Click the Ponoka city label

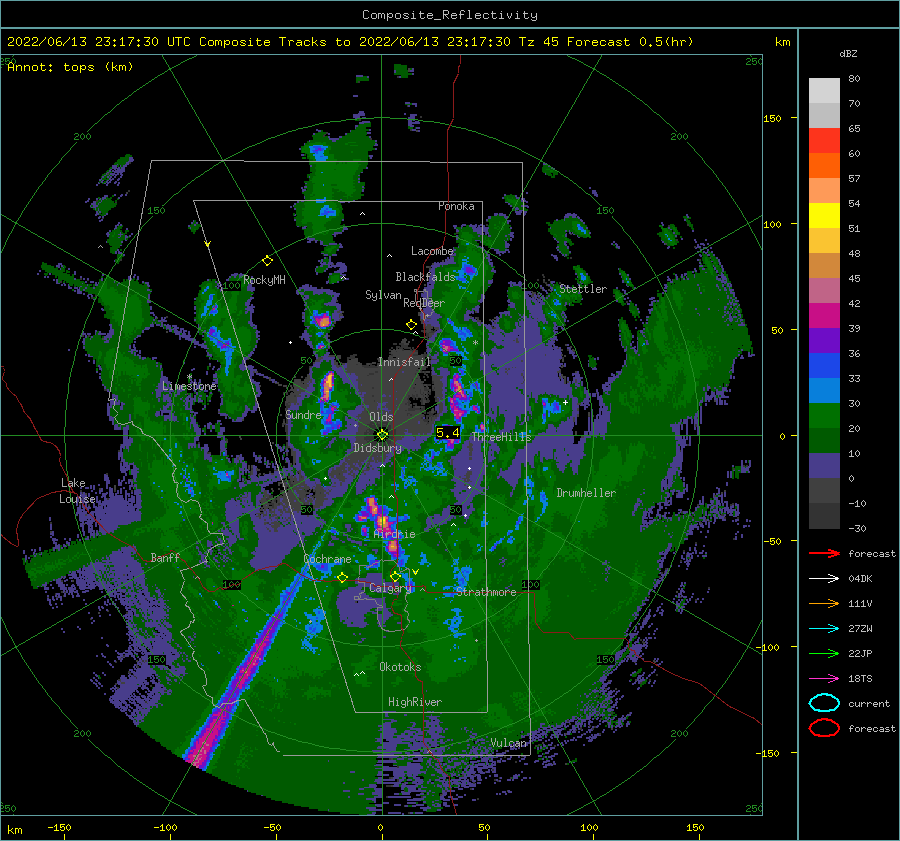tap(456, 206)
